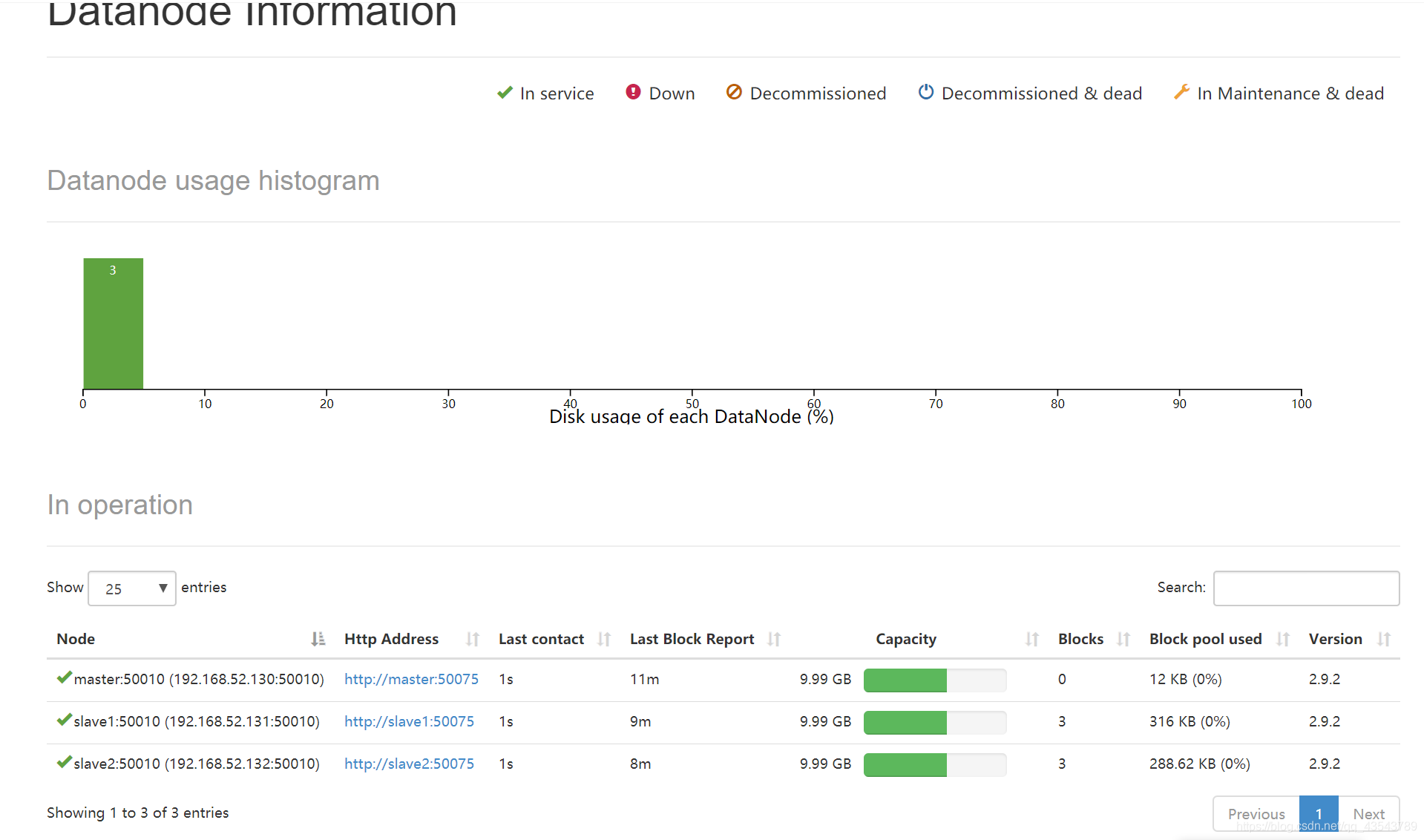The height and width of the screenshot is (840, 1424).
Task: Click the green checkmark beside slave1:50010
Action: [x=64, y=719]
